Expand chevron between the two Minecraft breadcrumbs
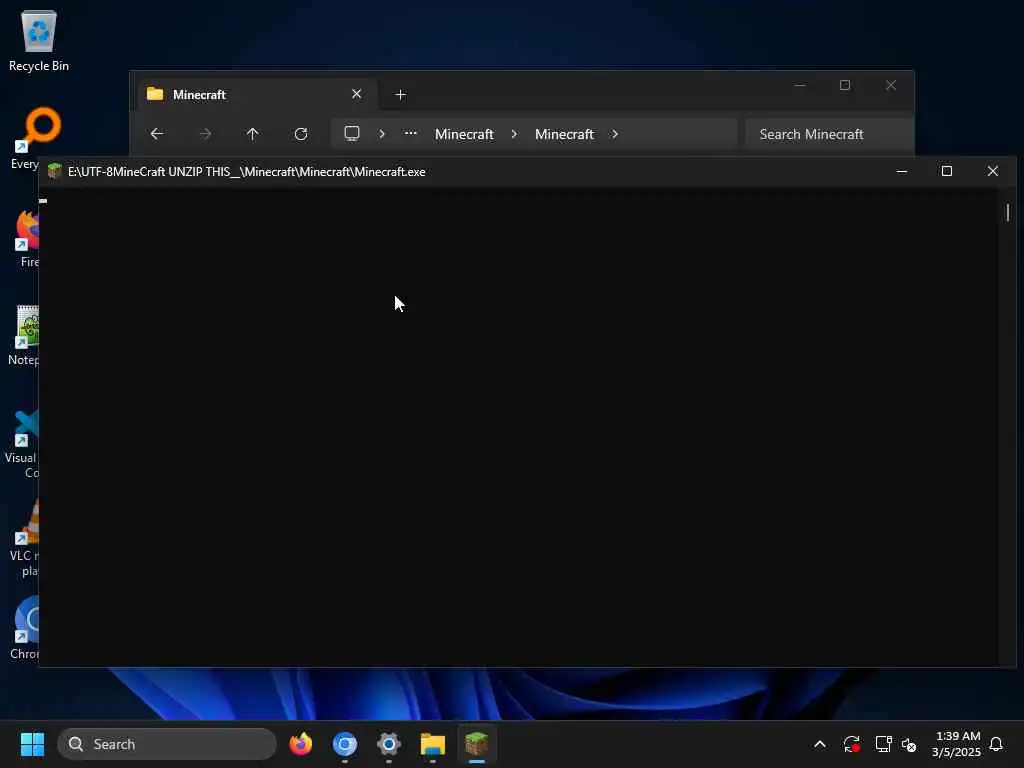Viewport: 1024px width, 768px height. click(514, 134)
